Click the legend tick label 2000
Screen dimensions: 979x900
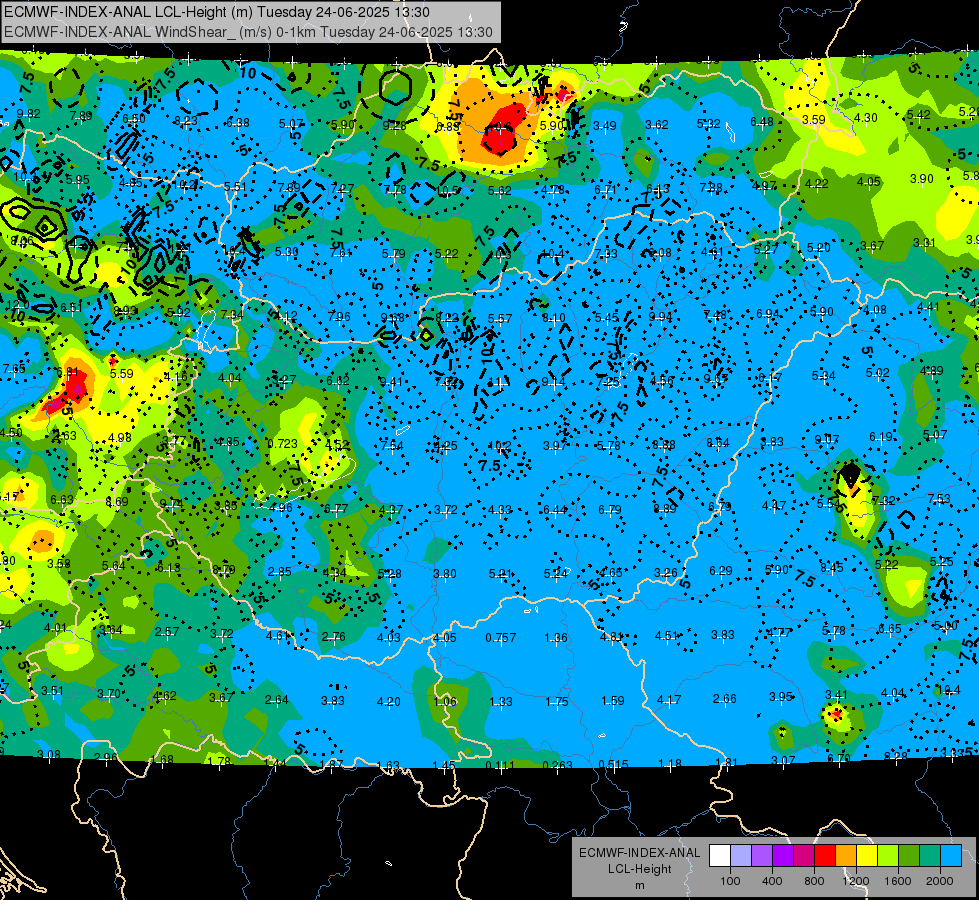click(940, 881)
